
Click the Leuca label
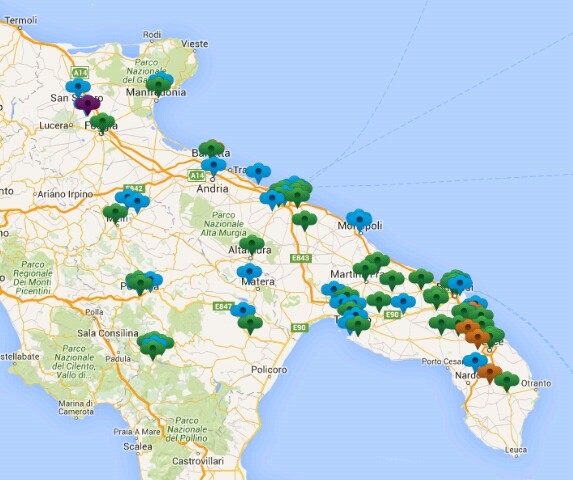click(516, 450)
